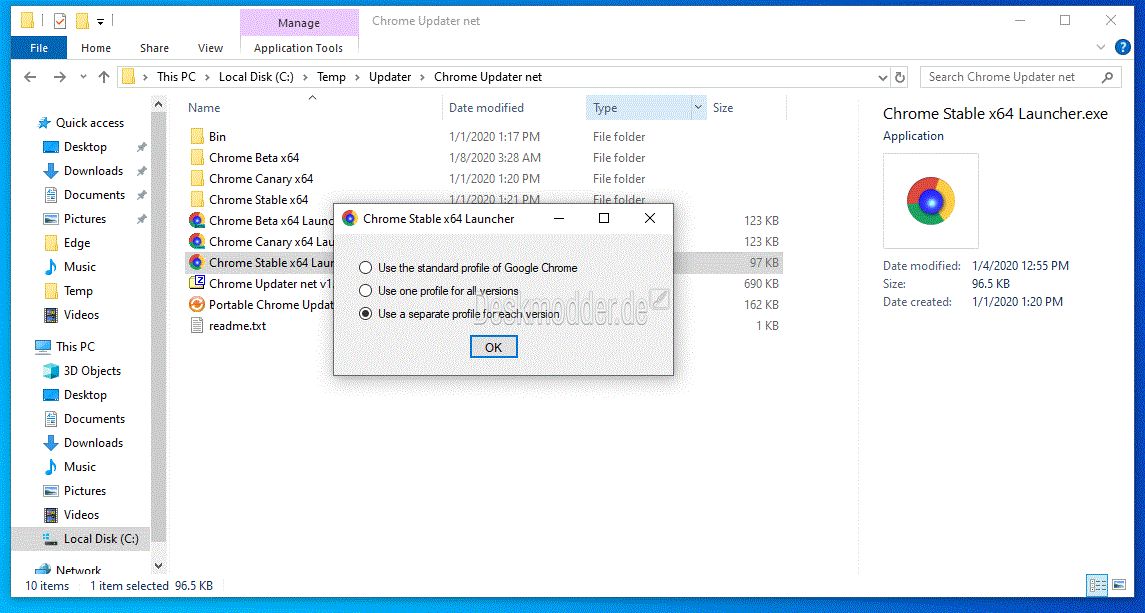Click the Quick access star icon
Image resolution: width=1145 pixels, height=613 pixels.
(x=44, y=123)
